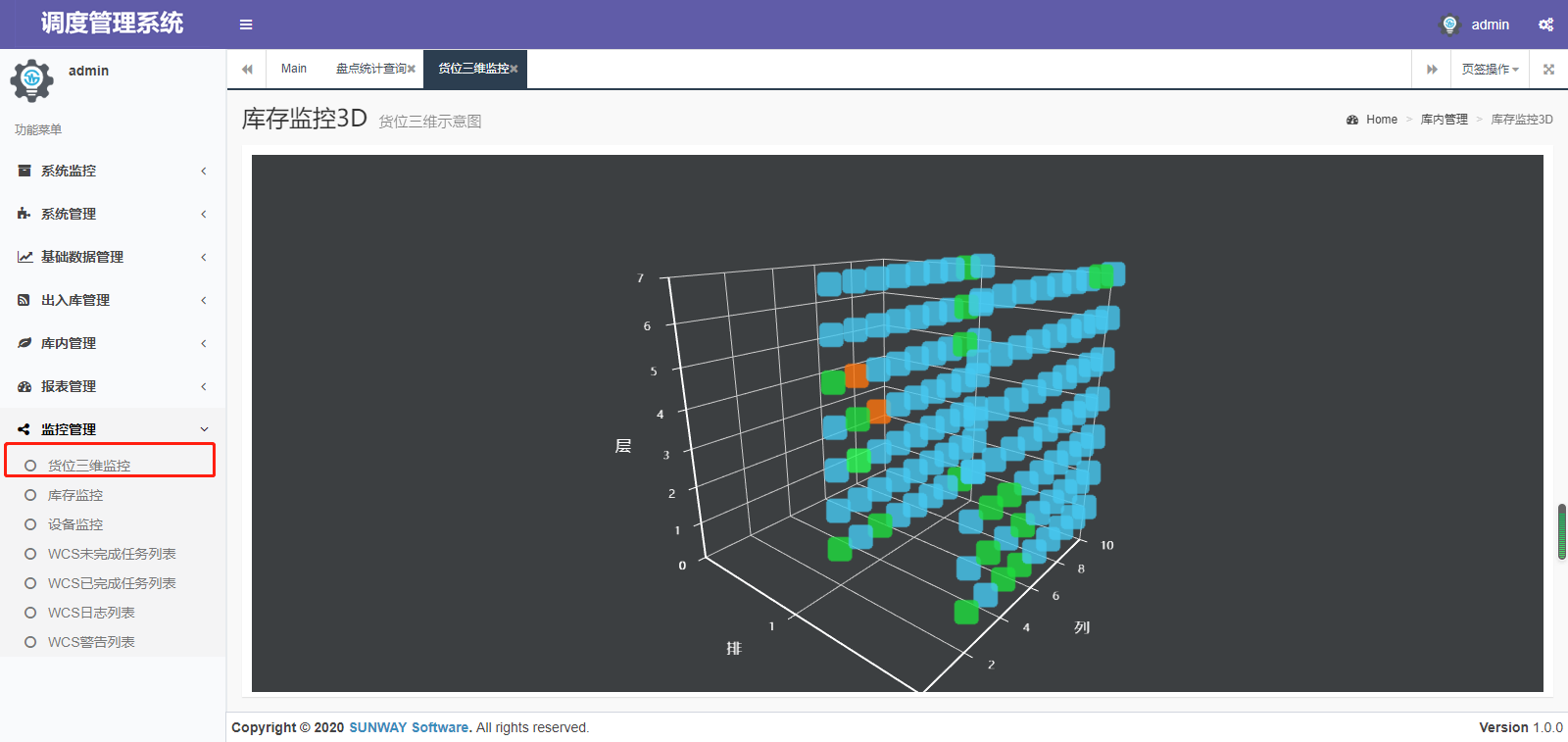Click the green vertical scrollbar thumb
This screenshot has width=1568, height=742.
tap(1561, 531)
